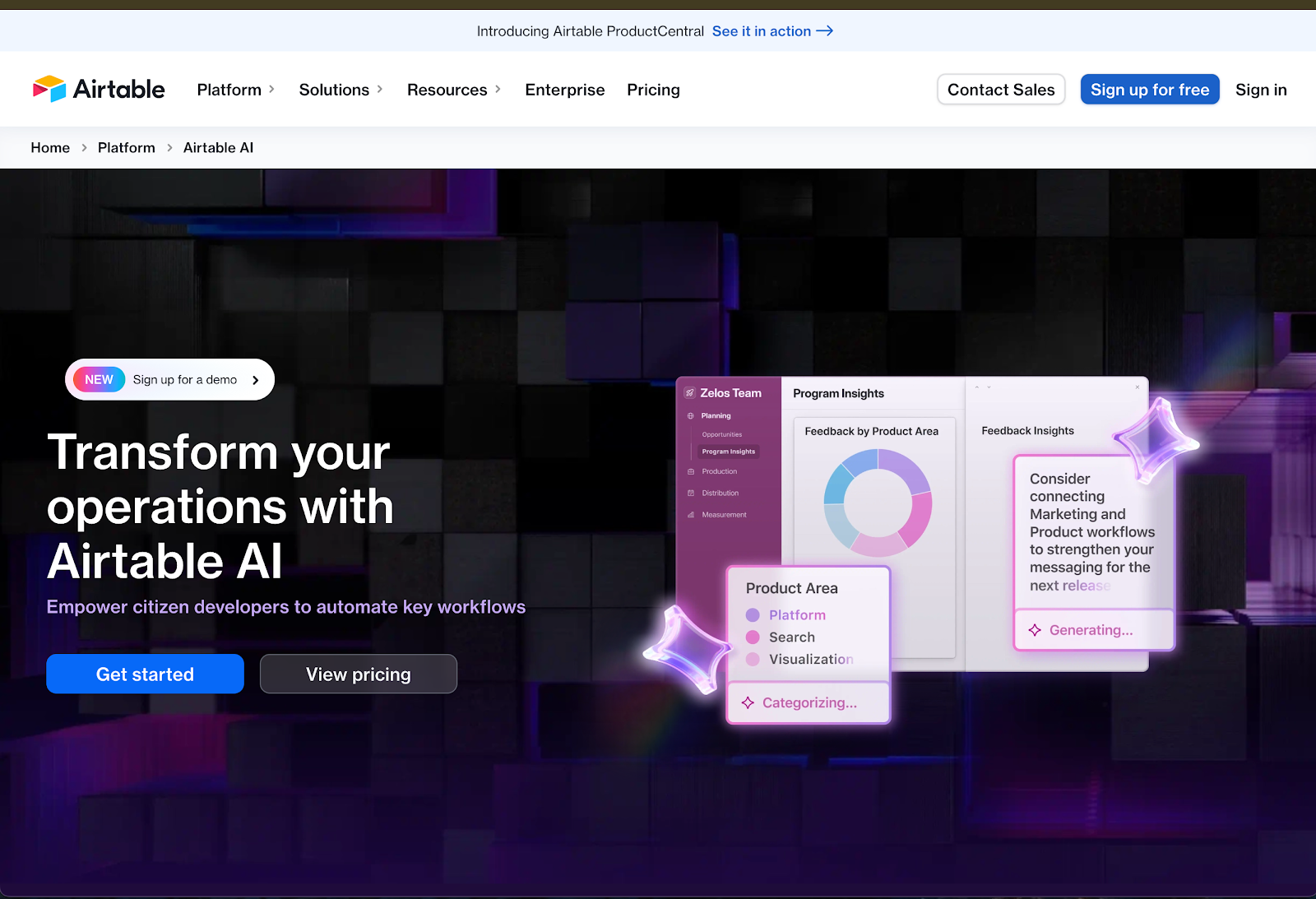Click the Categorizing... status text
This screenshot has height=899, width=1316.
[809, 702]
